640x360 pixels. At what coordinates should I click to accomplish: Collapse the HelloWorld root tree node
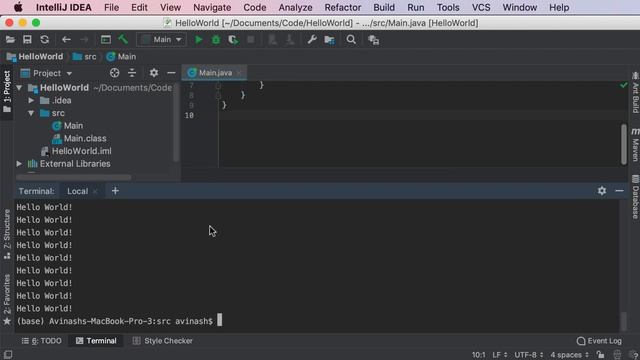click(19, 88)
